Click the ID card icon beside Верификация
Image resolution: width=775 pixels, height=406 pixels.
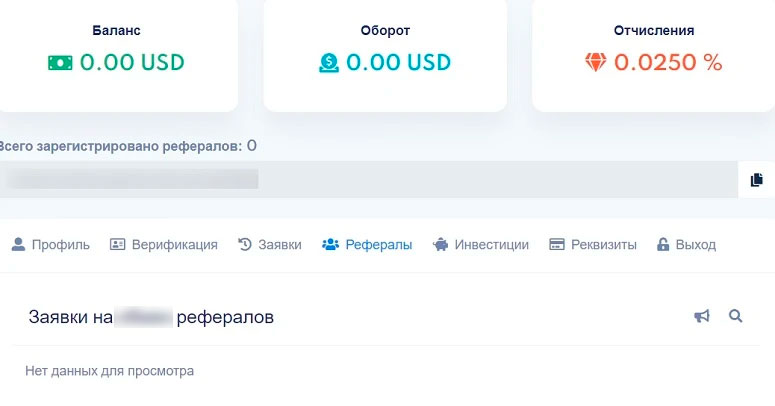pyautogui.click(x=117, y=244)
